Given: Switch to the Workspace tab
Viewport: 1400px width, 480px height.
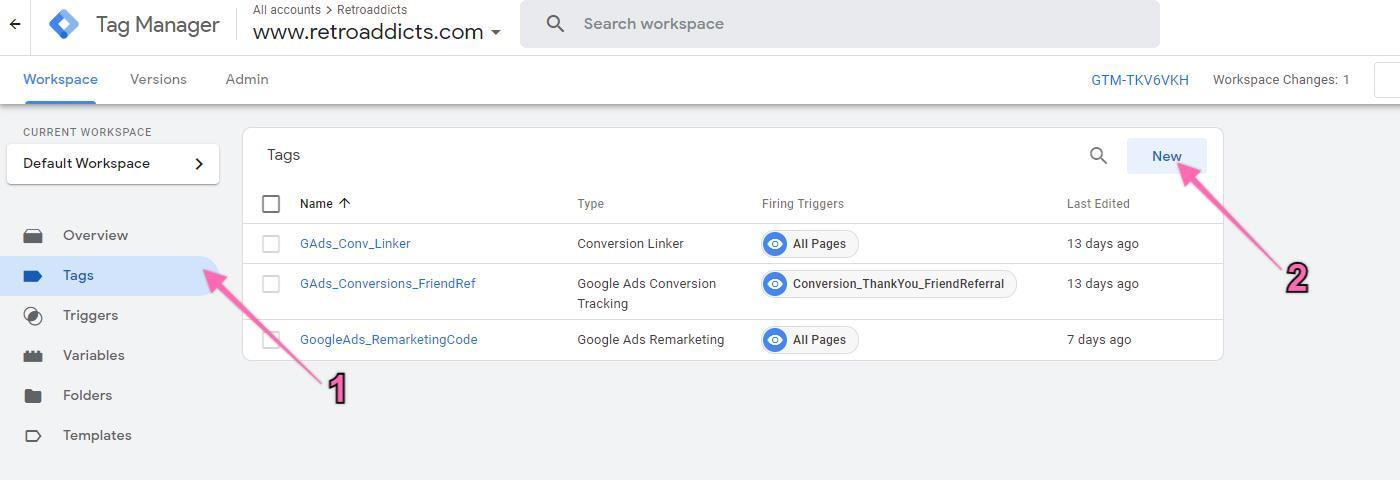Looking at the screenshot, I should point(60,80).
